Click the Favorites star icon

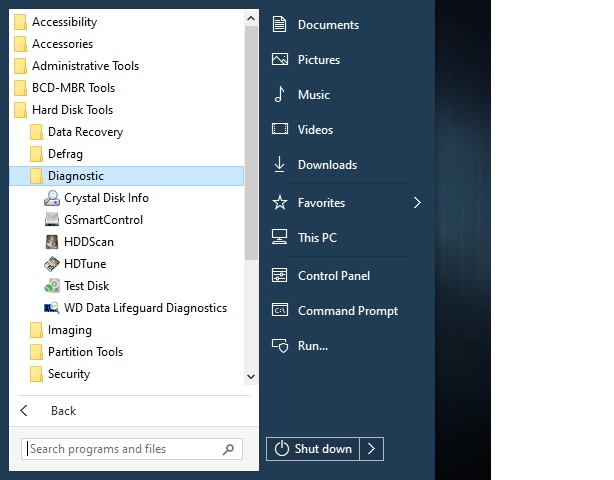280,203
